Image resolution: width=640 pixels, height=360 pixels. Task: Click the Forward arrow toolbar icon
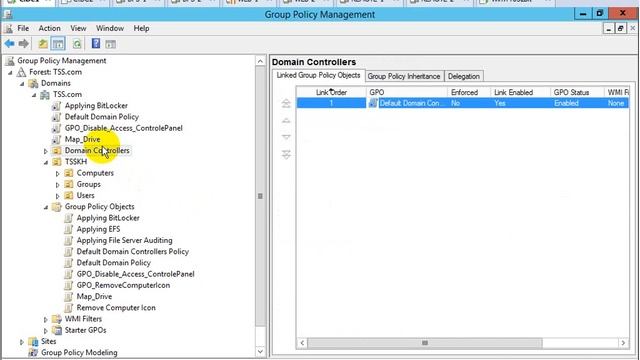(24, 44)
